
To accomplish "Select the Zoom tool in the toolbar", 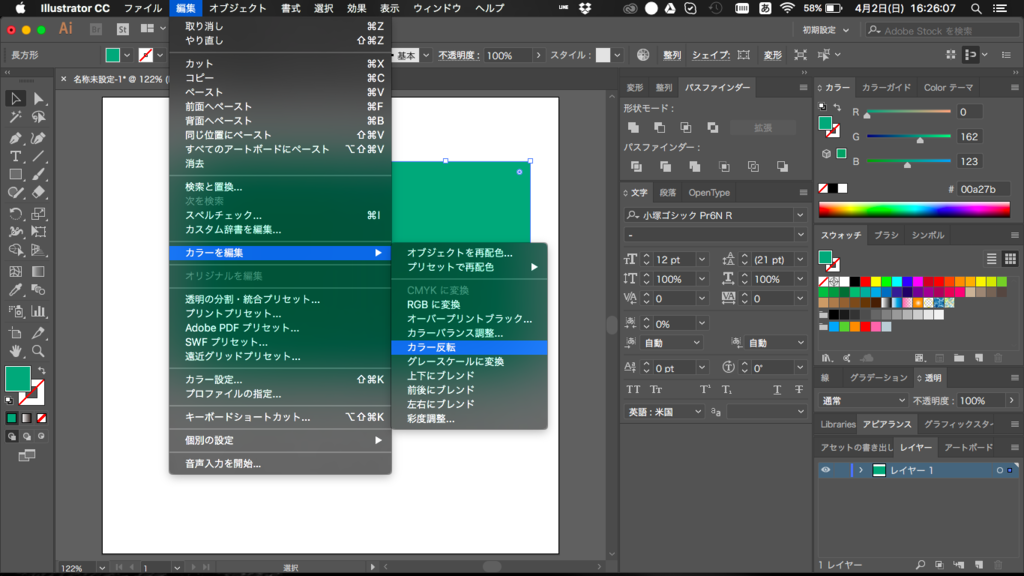I will (38, 352).
